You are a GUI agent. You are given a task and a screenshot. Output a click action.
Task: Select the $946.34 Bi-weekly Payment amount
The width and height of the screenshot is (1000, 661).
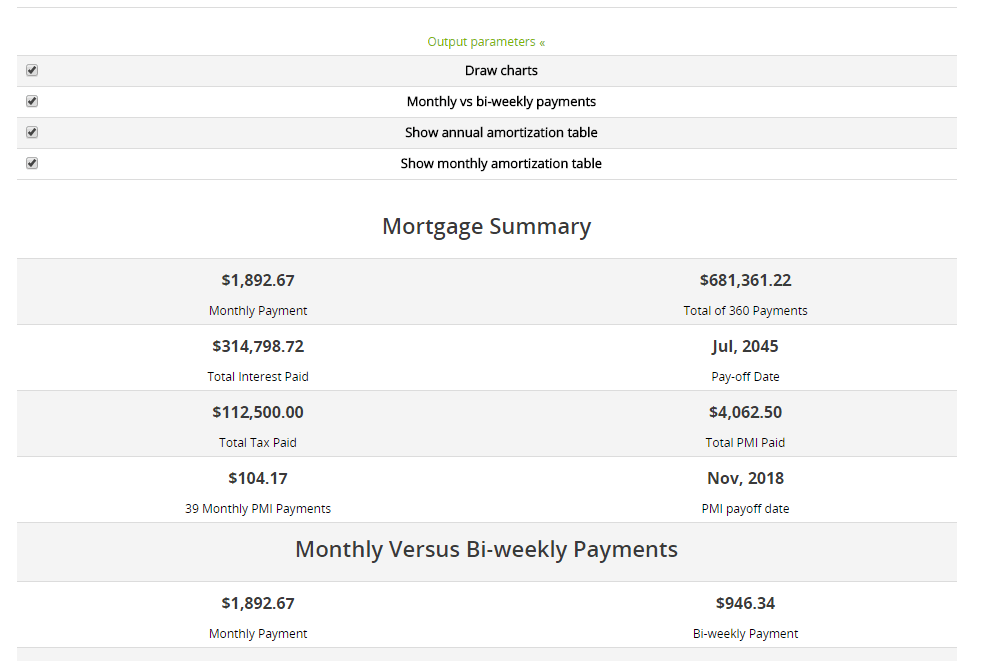[x=746, y=604]
